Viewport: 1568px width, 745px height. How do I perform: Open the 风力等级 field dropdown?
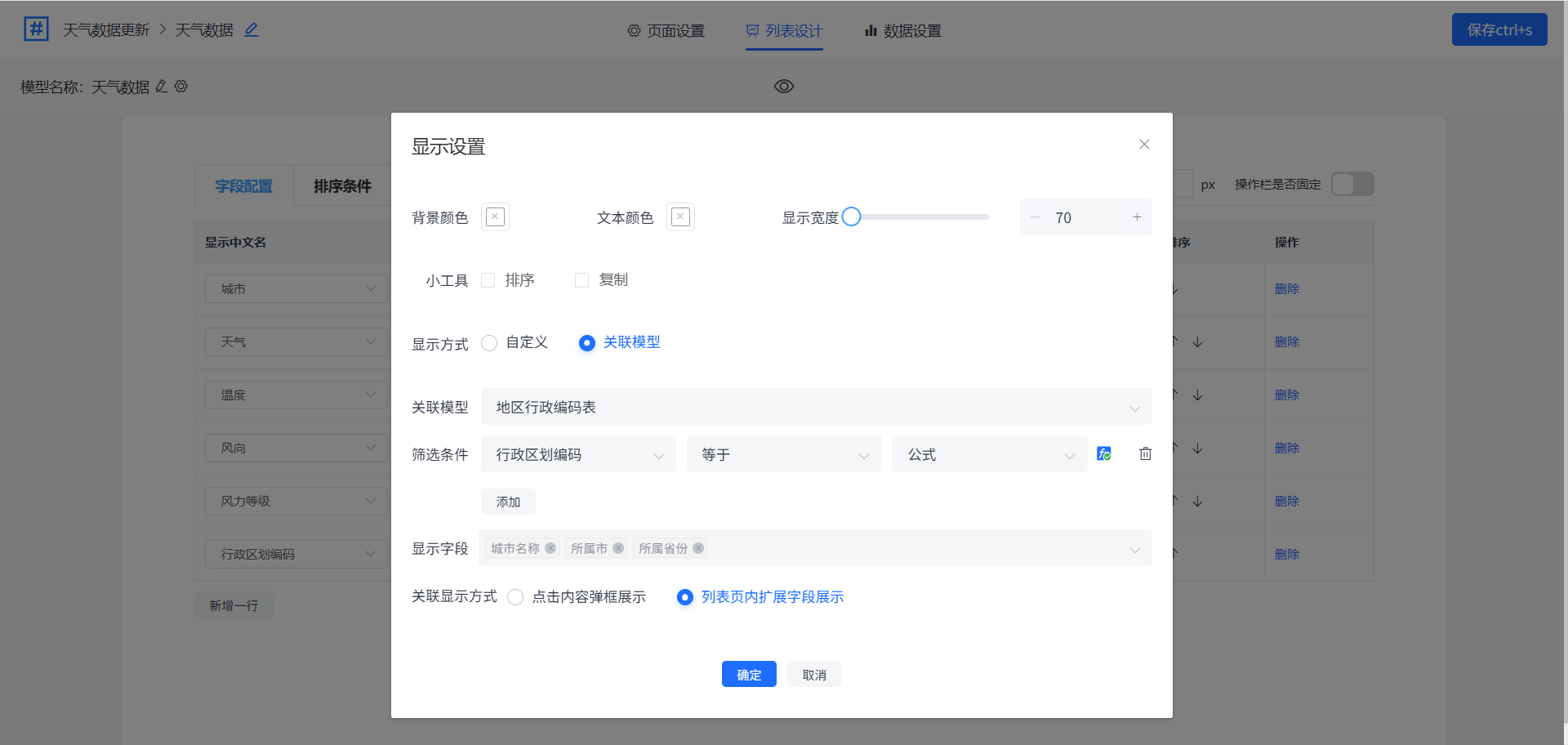point(296,501)
